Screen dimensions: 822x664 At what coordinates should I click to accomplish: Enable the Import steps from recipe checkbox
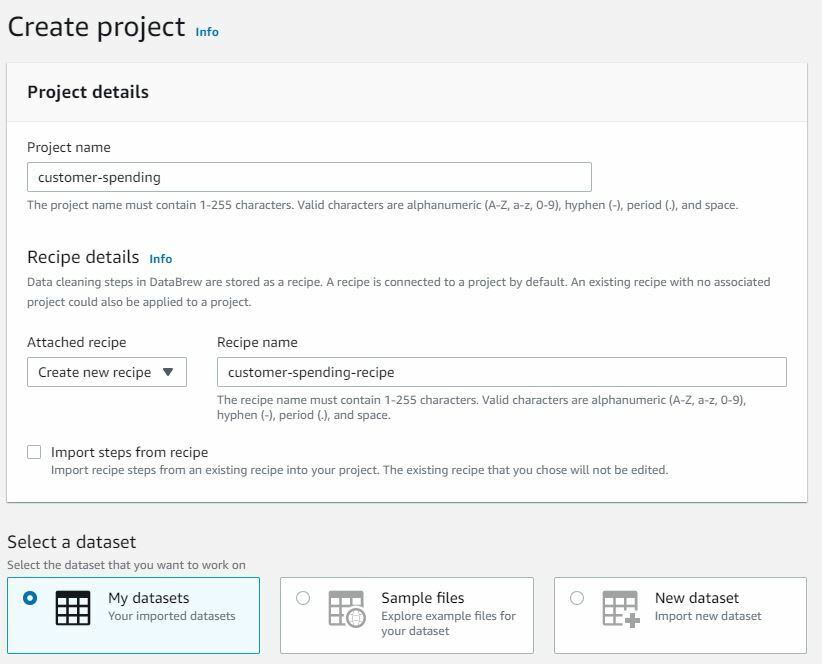[34, 452]
